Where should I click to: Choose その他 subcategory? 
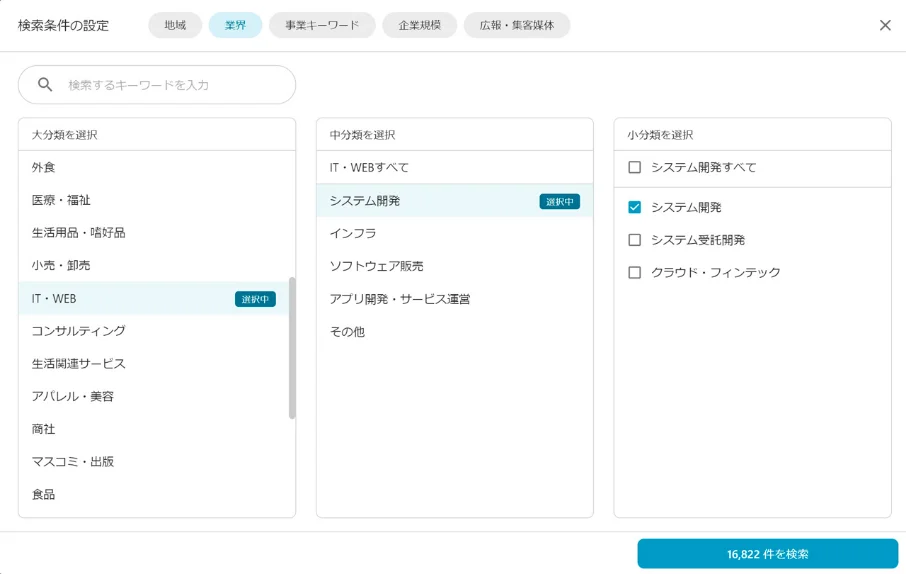point(455,332)
